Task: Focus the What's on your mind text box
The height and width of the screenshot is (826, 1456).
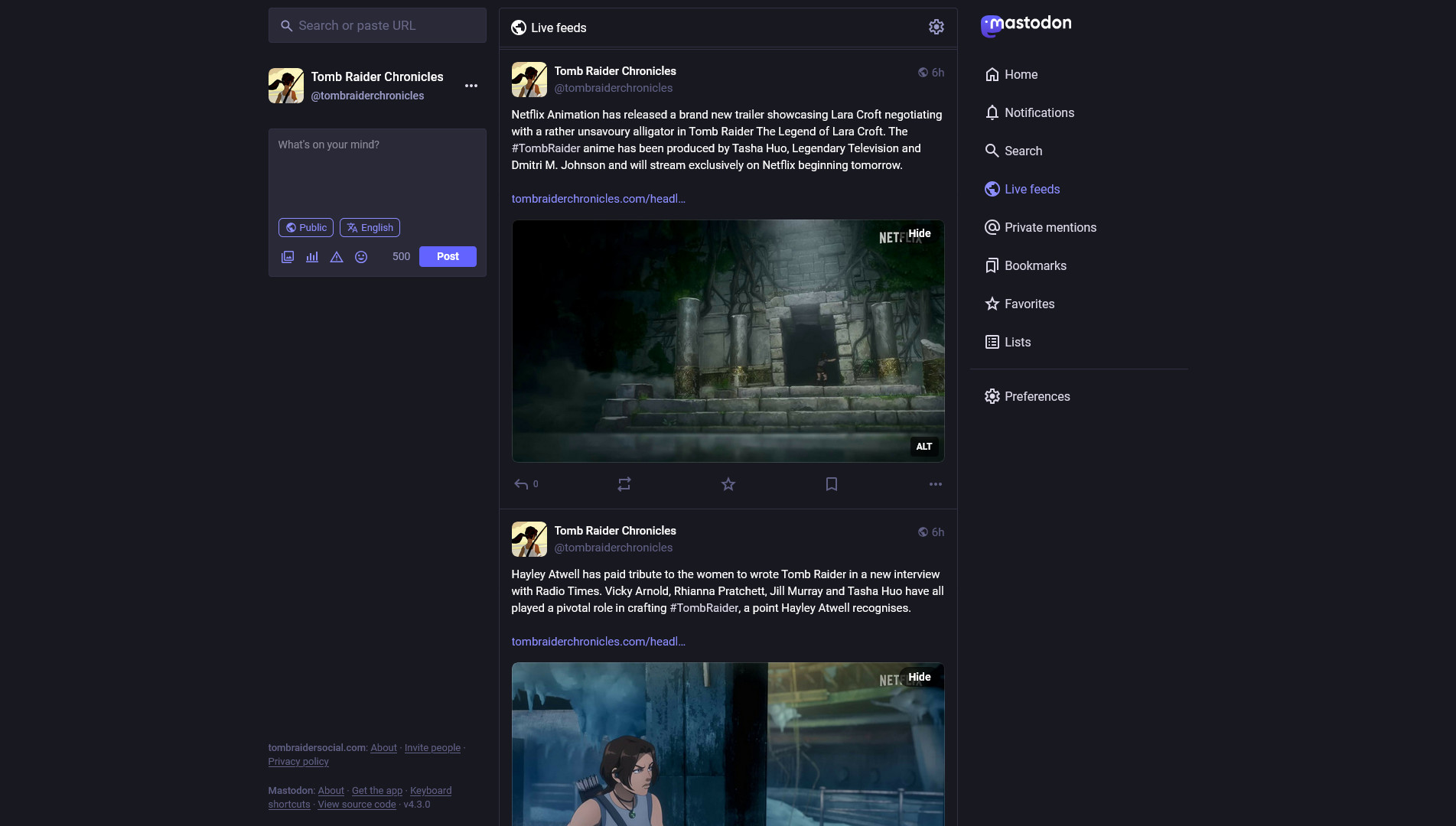Action: pyautogui.click(x=377, y=172)
